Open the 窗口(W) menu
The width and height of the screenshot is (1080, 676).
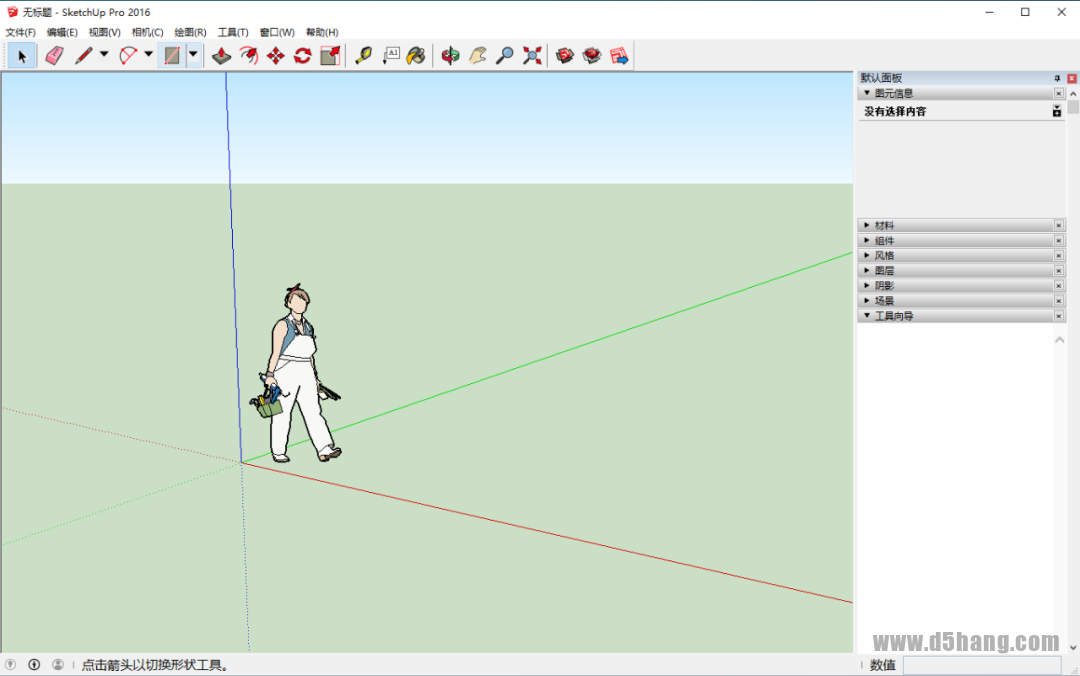coord(277,32)
